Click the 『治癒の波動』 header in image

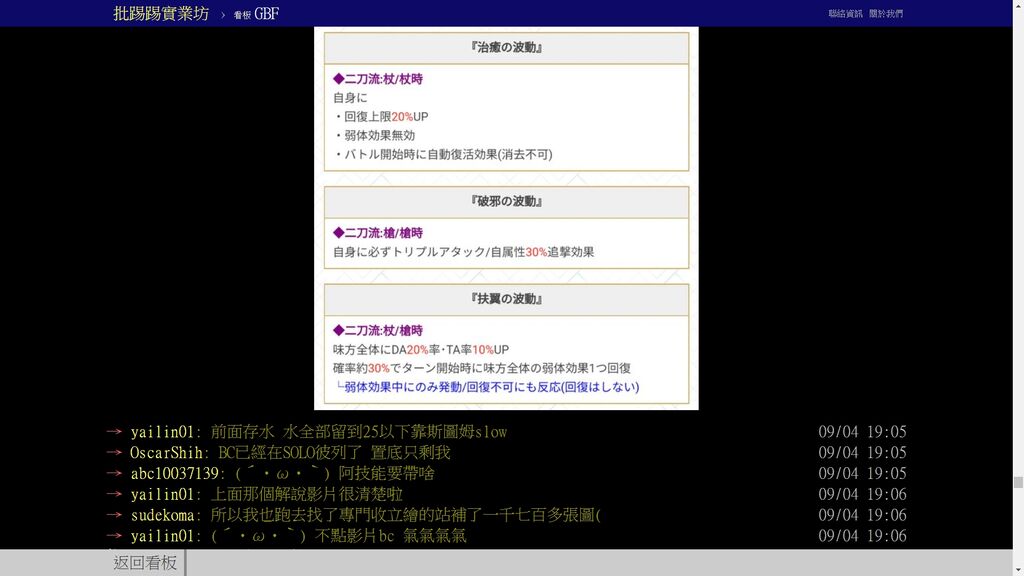click(506, 48)
